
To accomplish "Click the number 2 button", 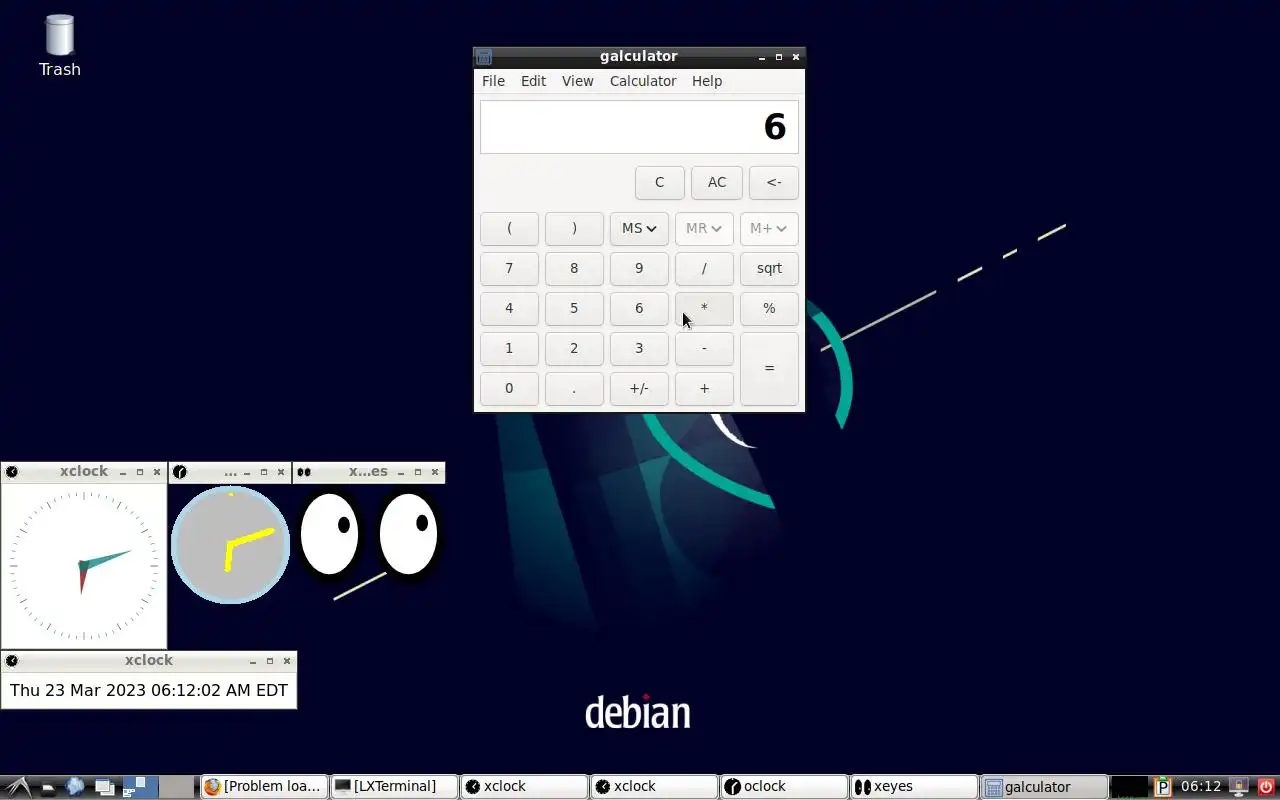I will (574, 348).
